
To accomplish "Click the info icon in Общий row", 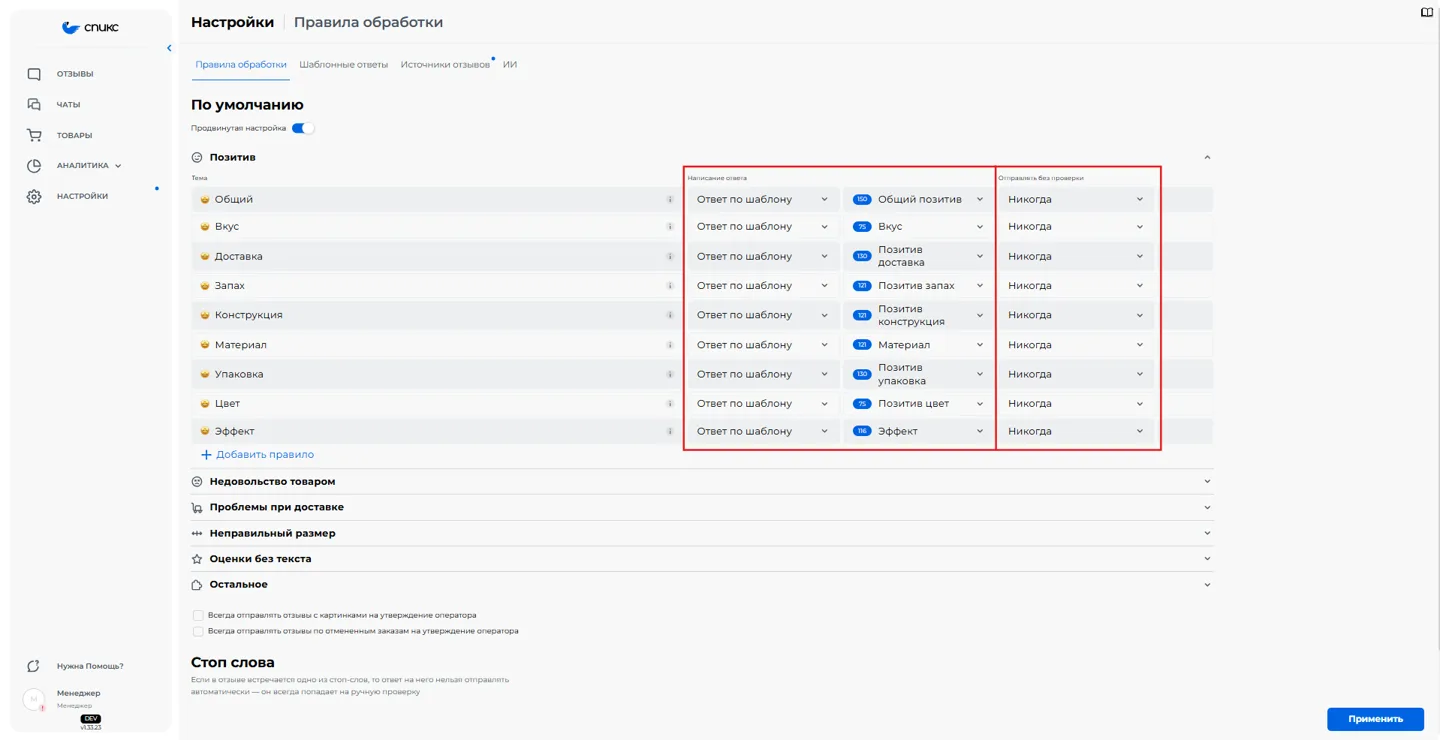I will coord(670,199).
